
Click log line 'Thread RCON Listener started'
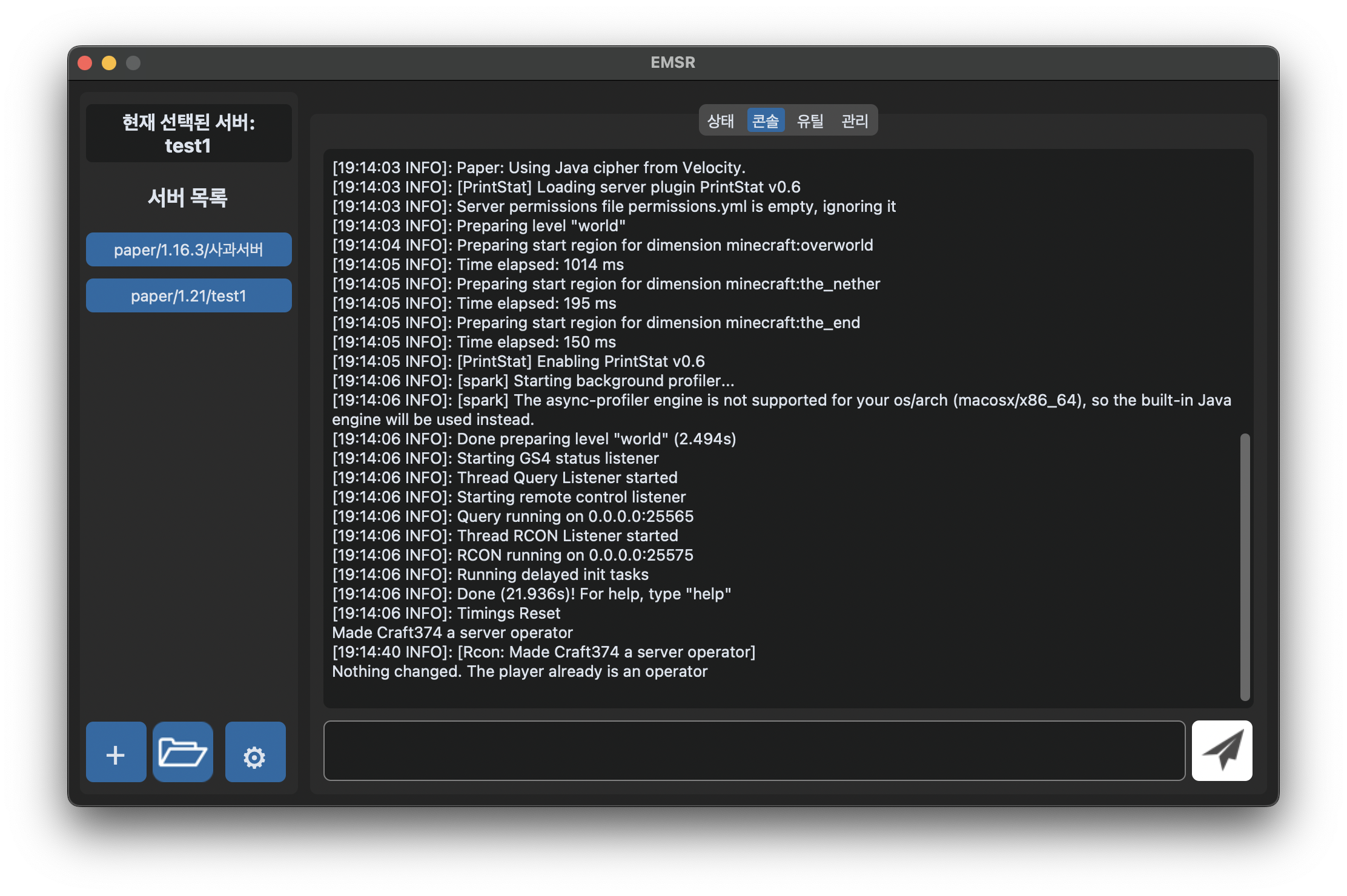click(505, 536)
